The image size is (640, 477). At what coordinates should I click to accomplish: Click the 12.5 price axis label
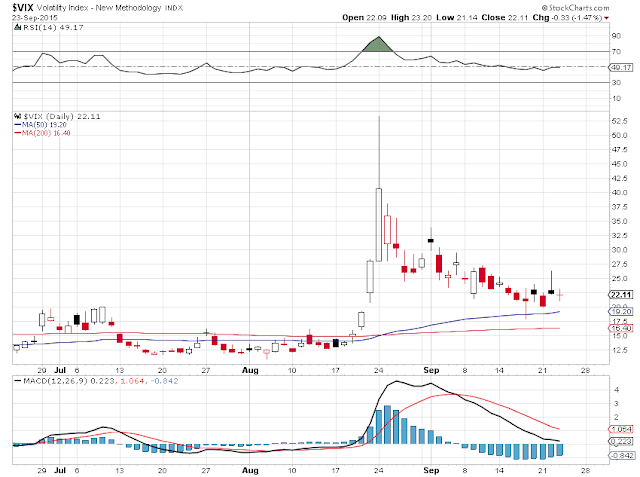pos(619,350)
